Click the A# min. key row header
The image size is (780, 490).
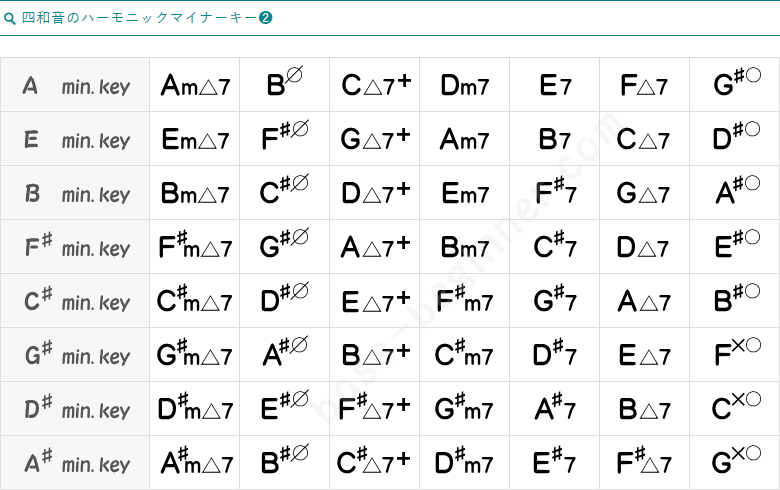pyautogui.click(x=75, y=464)
